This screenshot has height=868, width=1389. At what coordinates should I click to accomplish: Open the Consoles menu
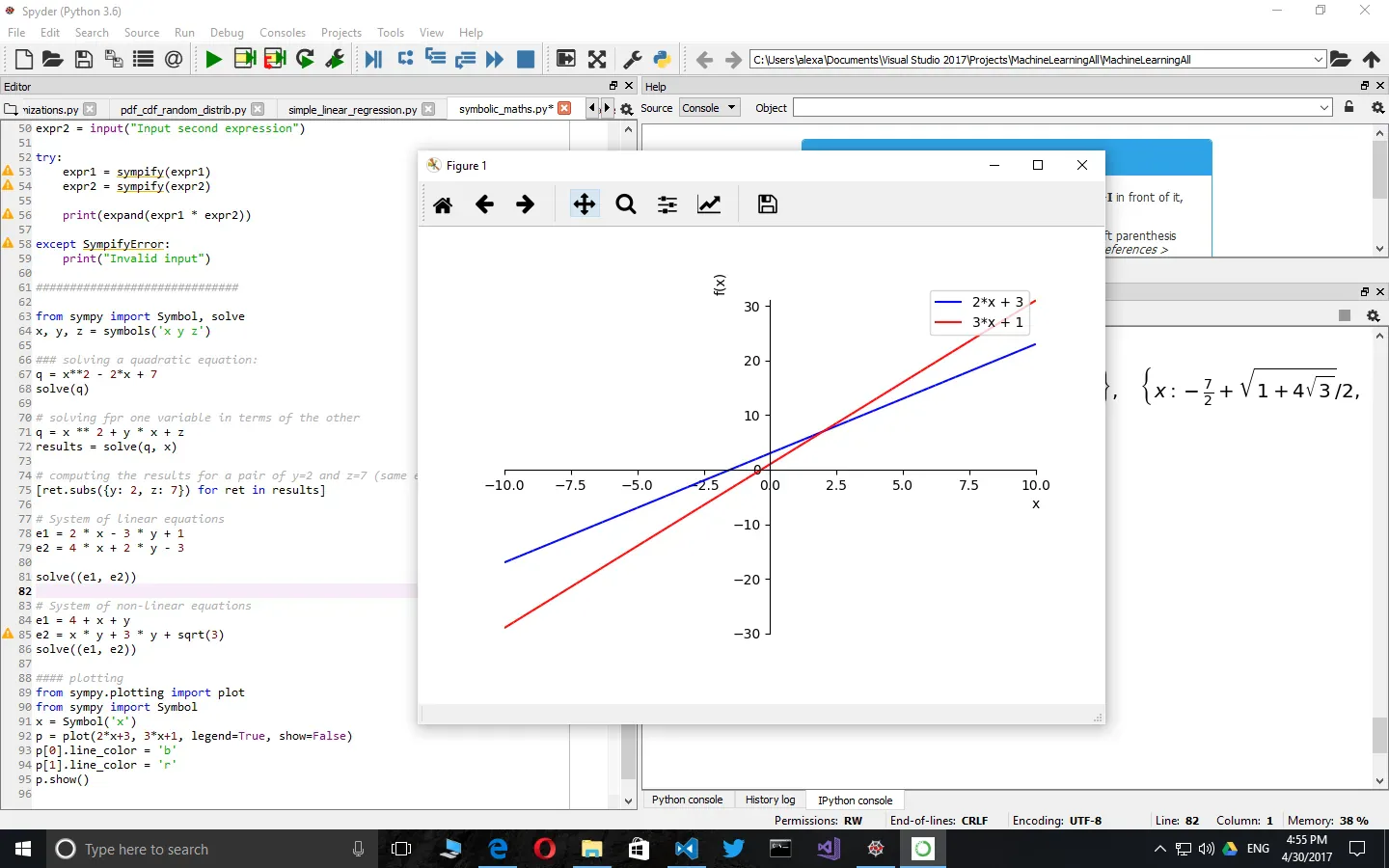click(283, 33)
